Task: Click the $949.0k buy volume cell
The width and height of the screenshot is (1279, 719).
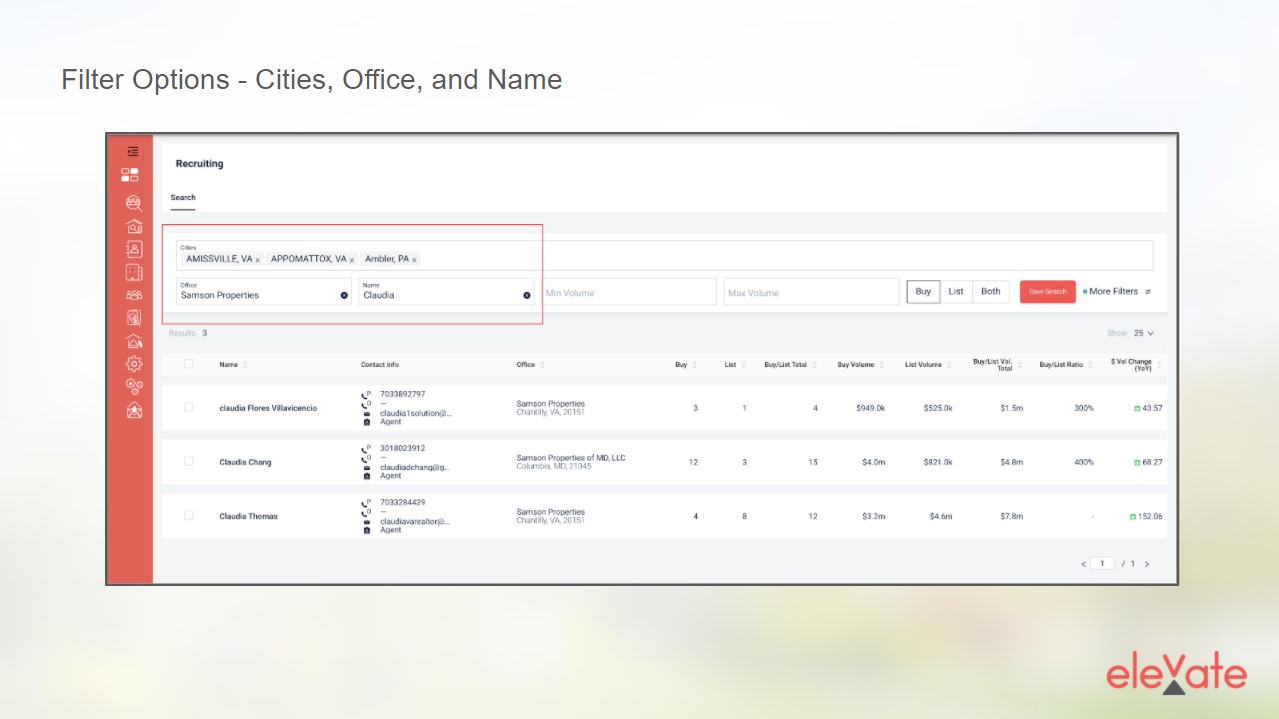Action: (871, 408)
